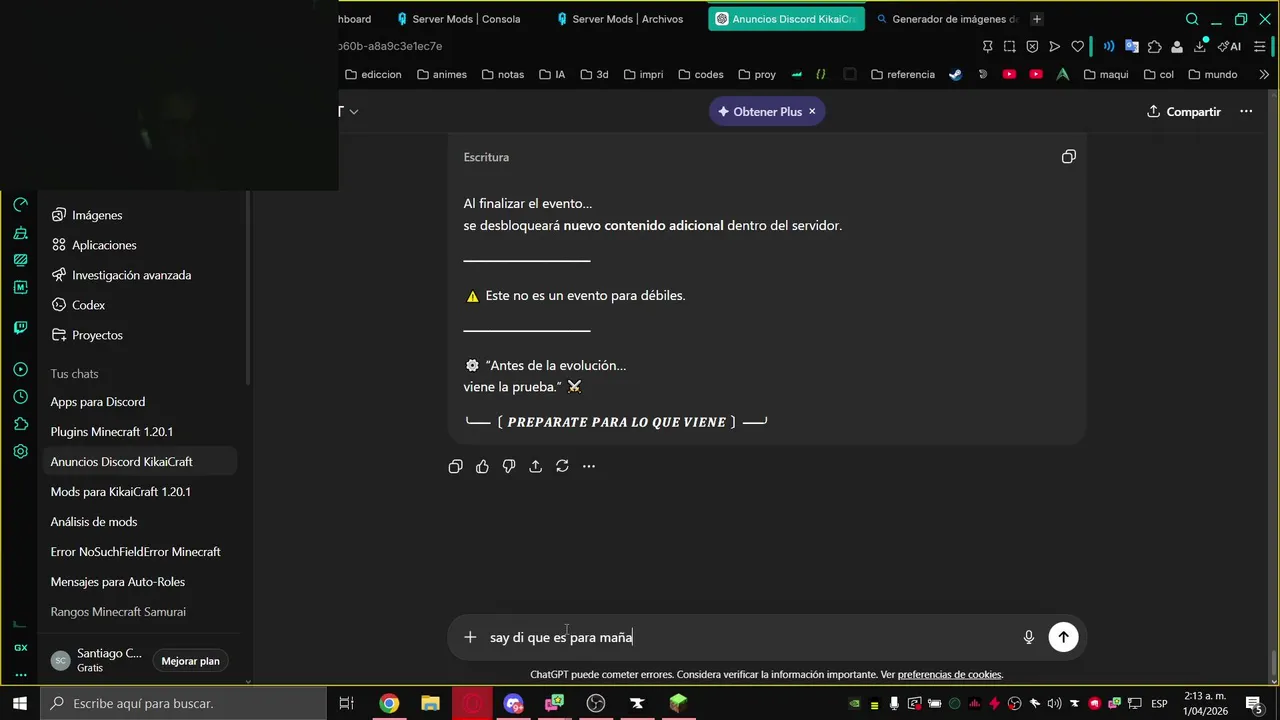Copy the ChatGPT response

pos(456,466)
